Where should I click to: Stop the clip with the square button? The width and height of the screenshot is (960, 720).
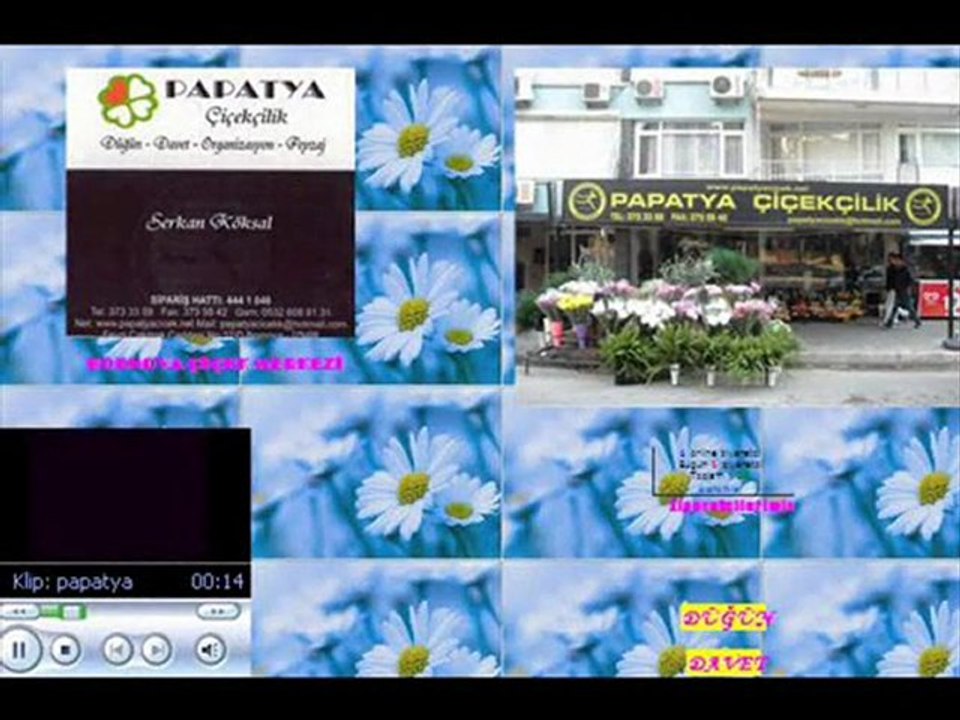[66, 650]
